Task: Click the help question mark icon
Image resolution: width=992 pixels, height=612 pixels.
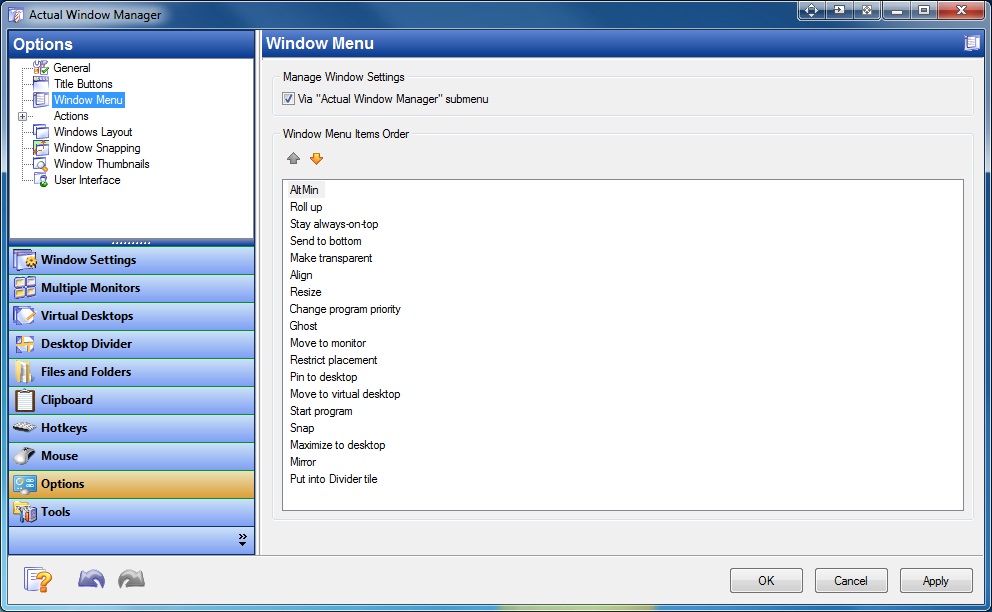Action: coord(38,579)
